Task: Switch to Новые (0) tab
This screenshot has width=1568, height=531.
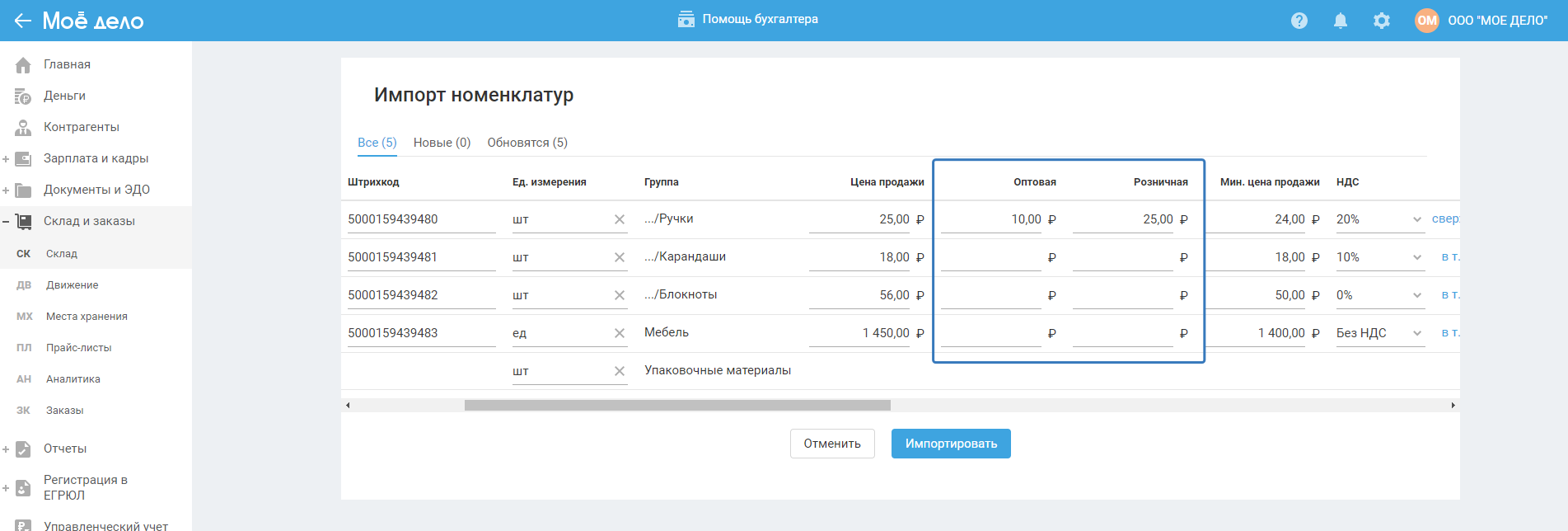Action: point(442,143)
